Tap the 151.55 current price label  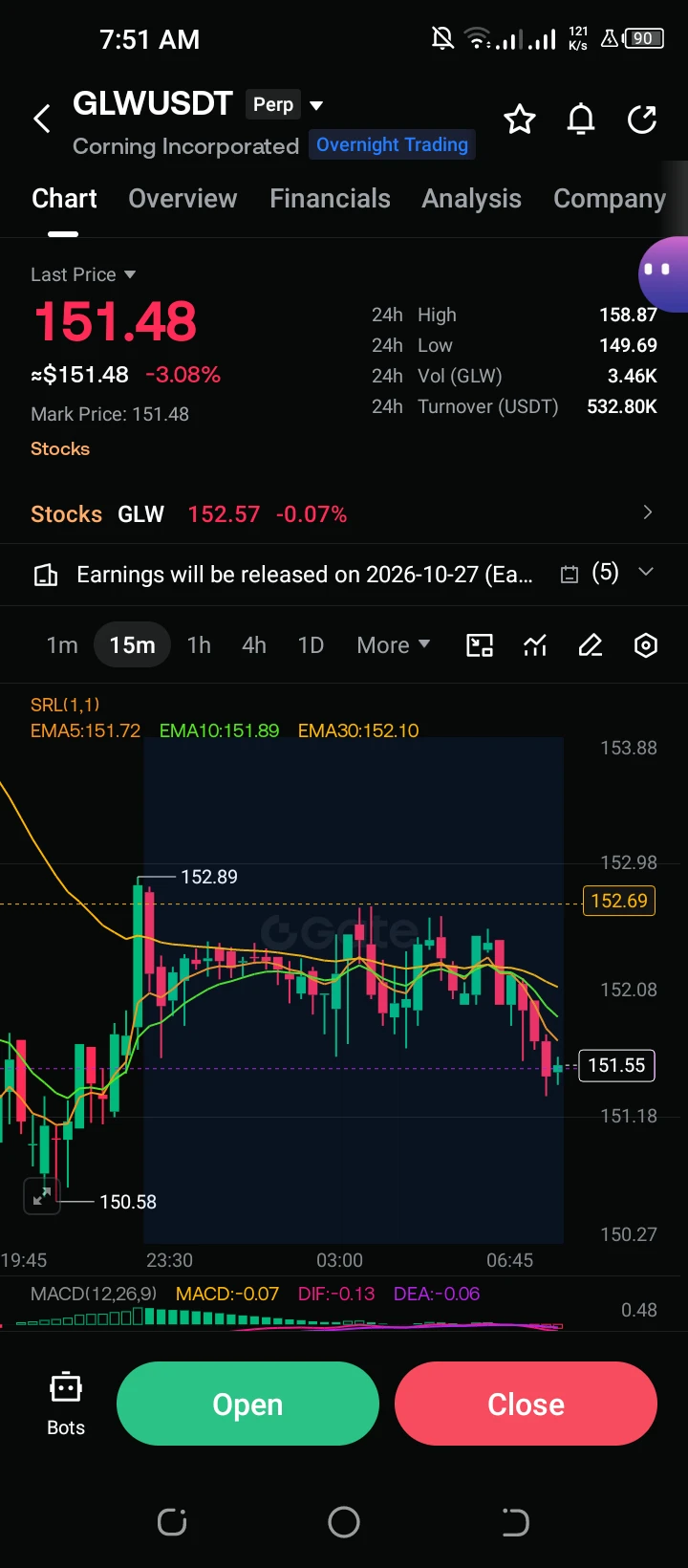coord(616,1065)
